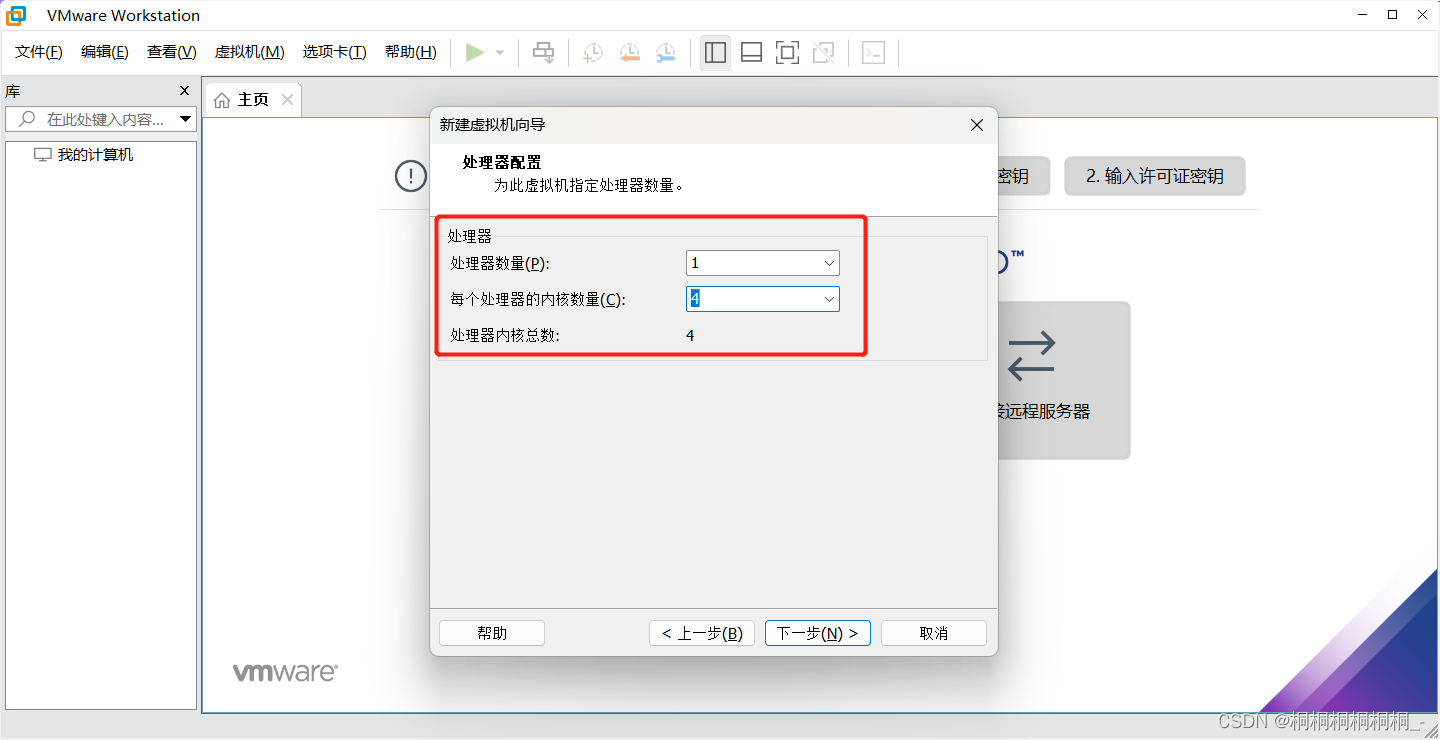1440x740 pixels.
Task: Click the connect to remote server arrows tile
Action: 1064,380
